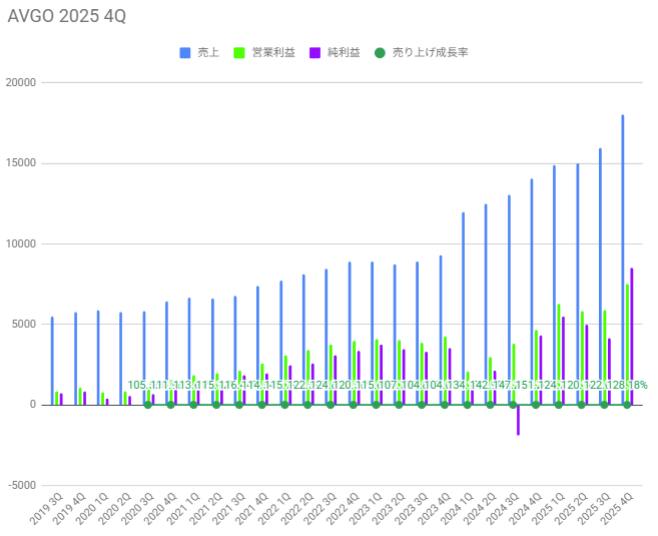Click the purple net income bar for 2025 4Q
The image size is (658, 536).
(x=632, y=337)
